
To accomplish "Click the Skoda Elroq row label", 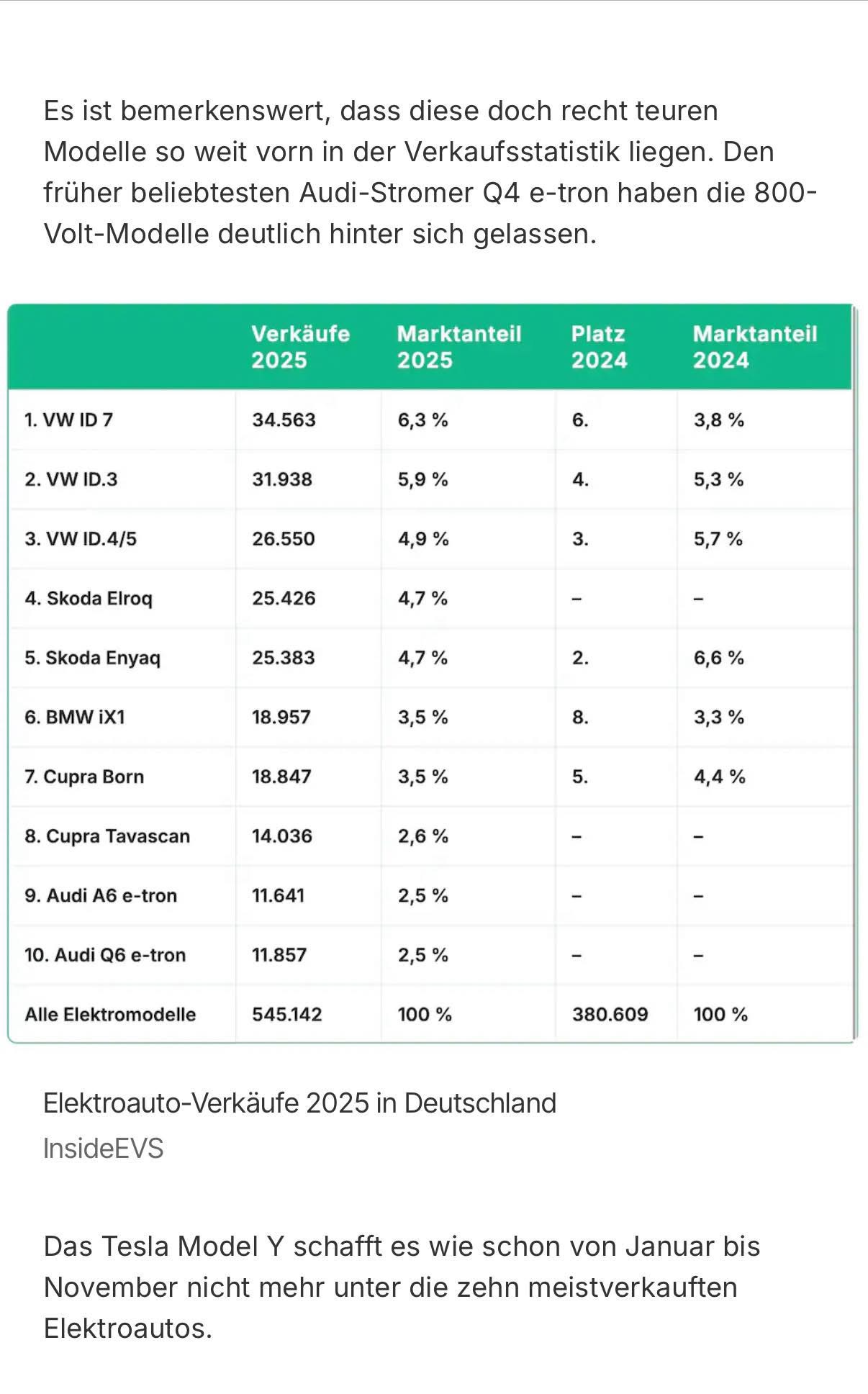I will 88,599.
